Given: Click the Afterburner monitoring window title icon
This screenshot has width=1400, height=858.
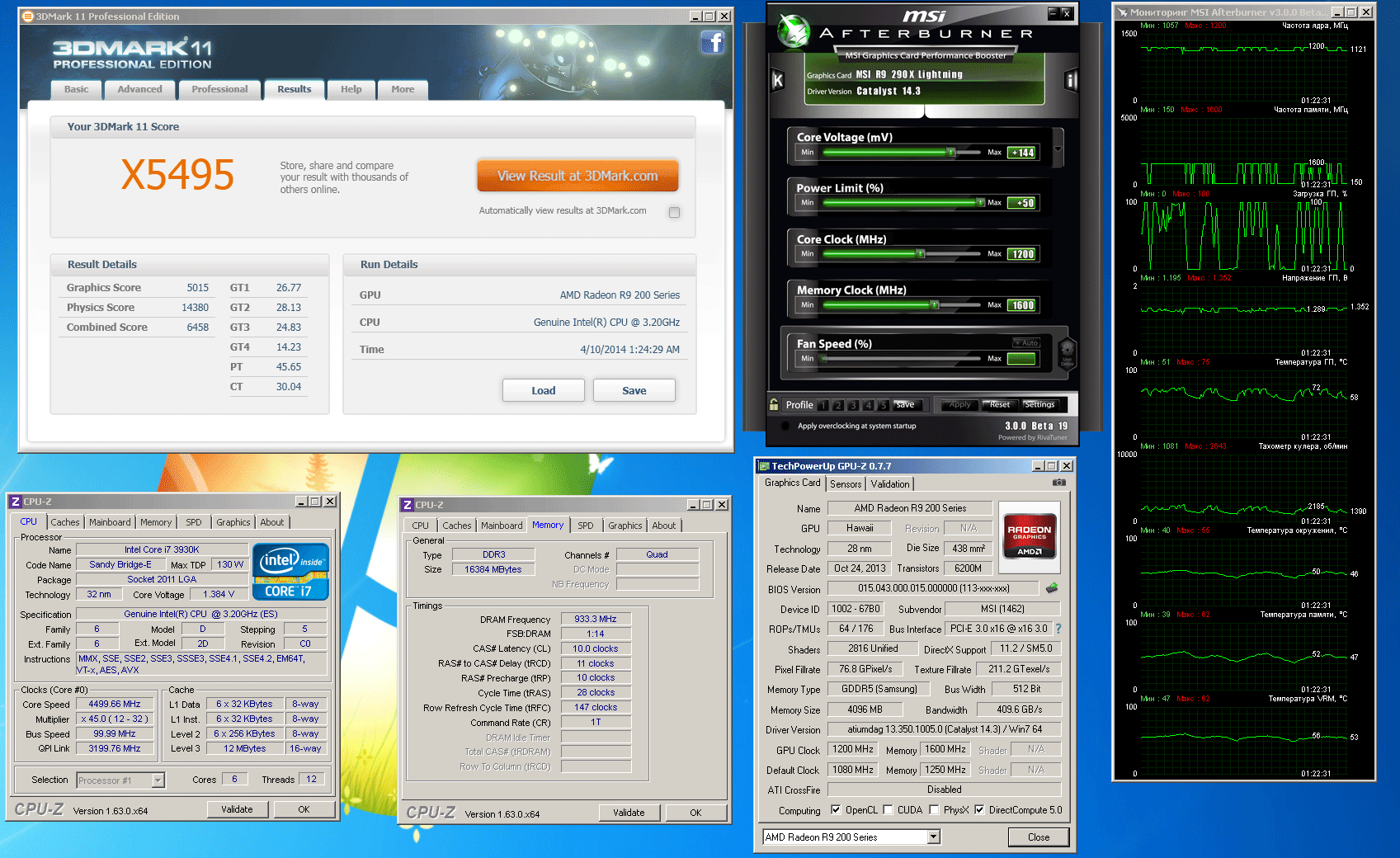Looking at the screenshot, I should pyautogui.click(x=1122, y=12).
